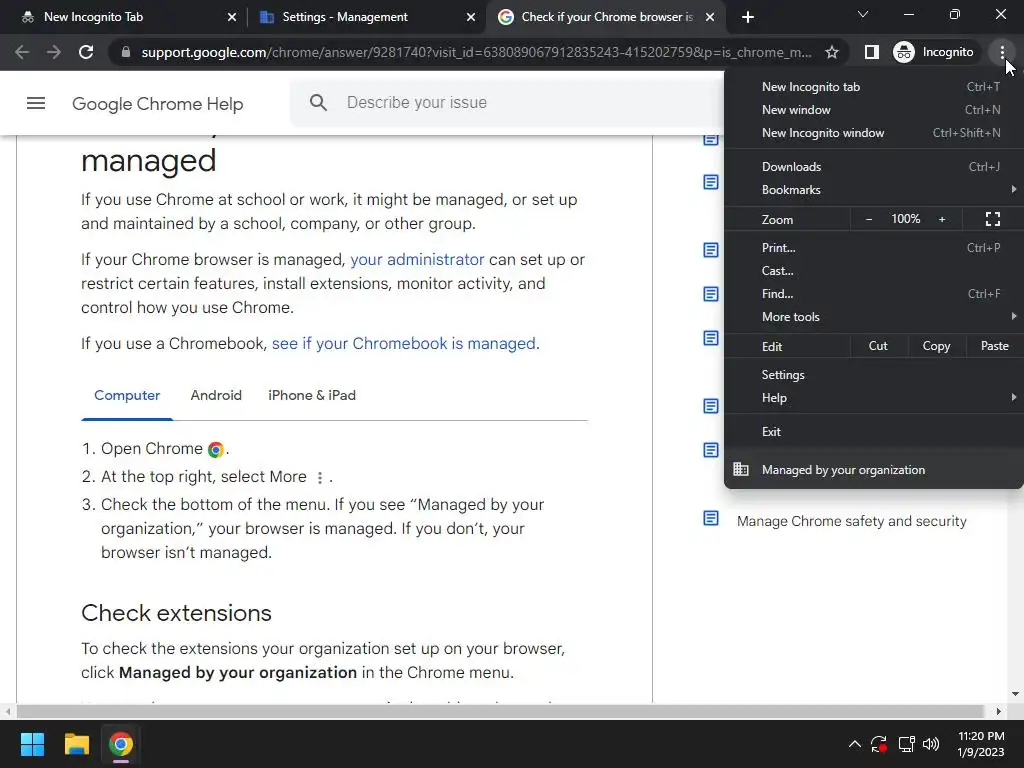
Task: Click the search magnifier icon
Action: (x=318, y=103)
